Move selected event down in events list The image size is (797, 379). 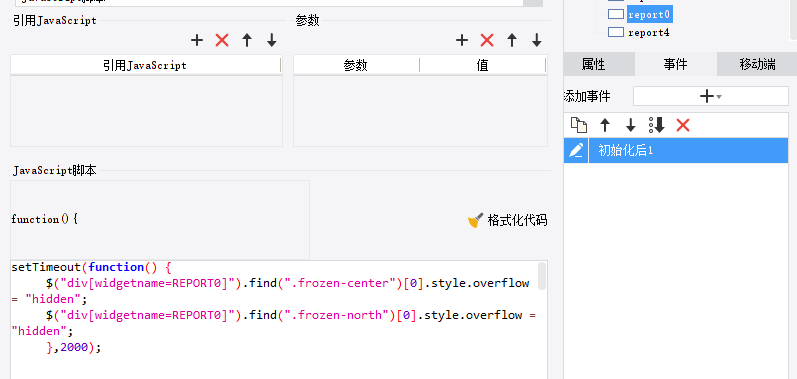[x=631, y=124]
